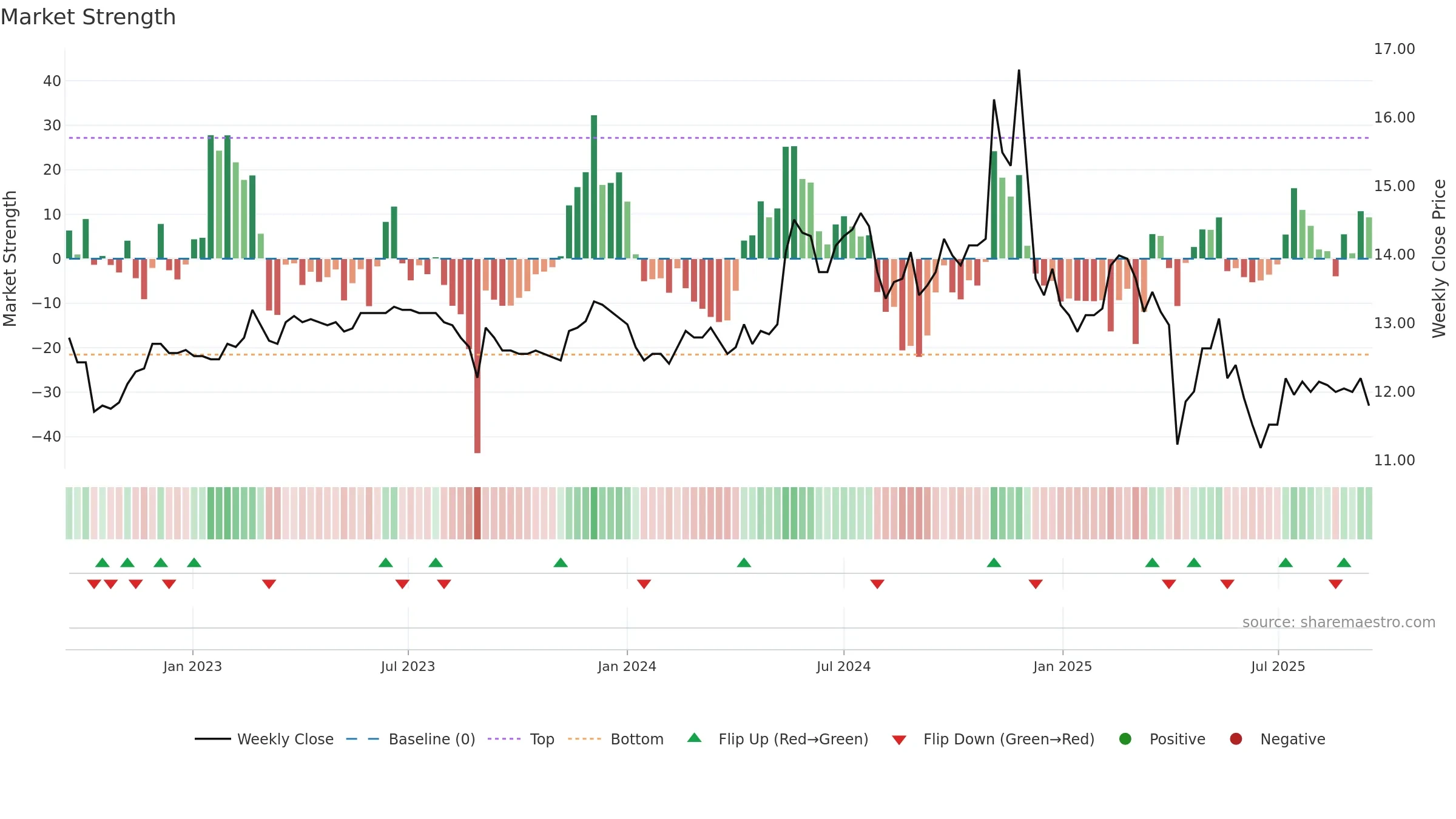Click the Jul 2025 axis label
This screenshot has width=1456, height=819.
click(1278, 667)
